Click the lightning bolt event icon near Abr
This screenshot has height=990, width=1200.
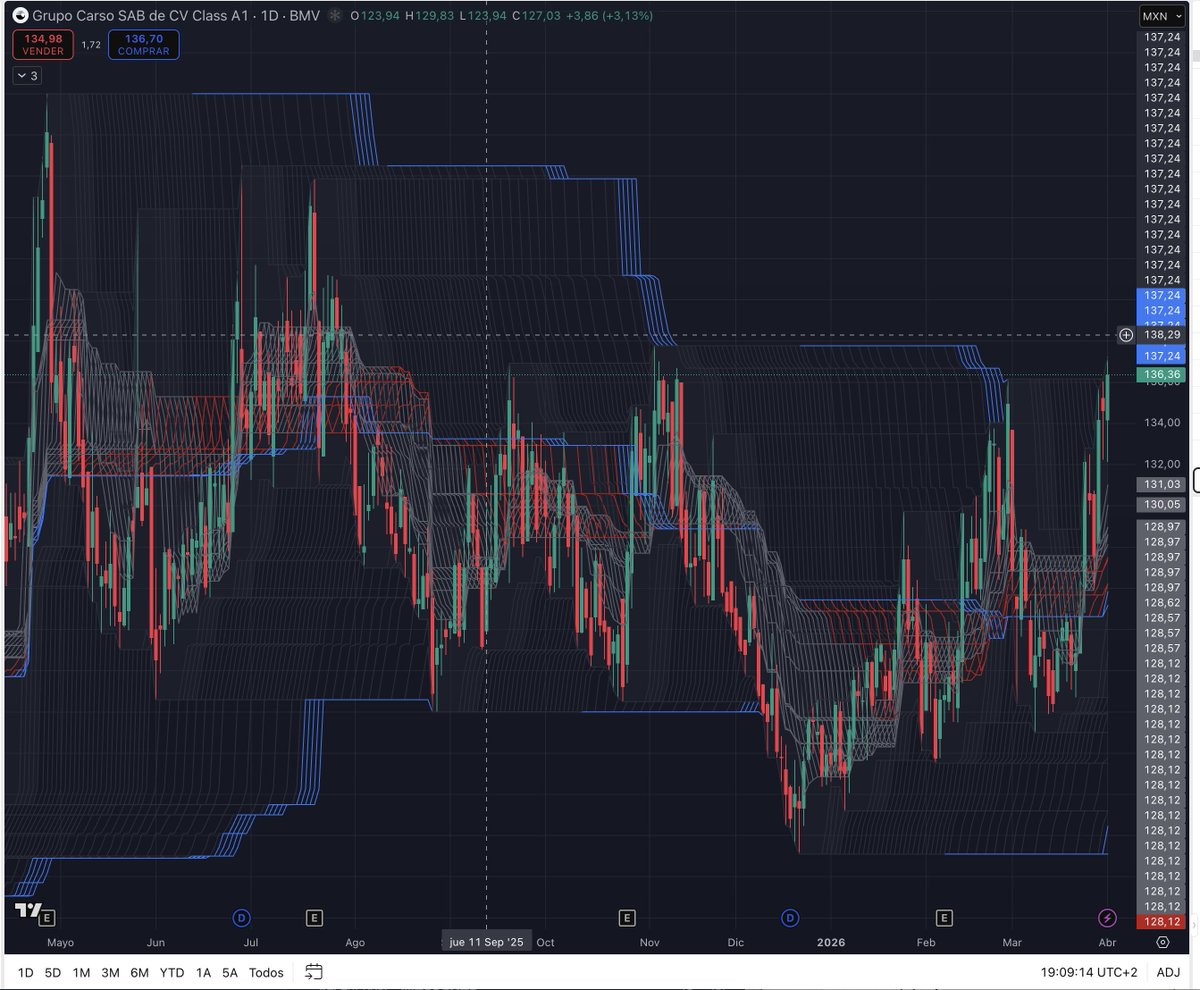1107,917
